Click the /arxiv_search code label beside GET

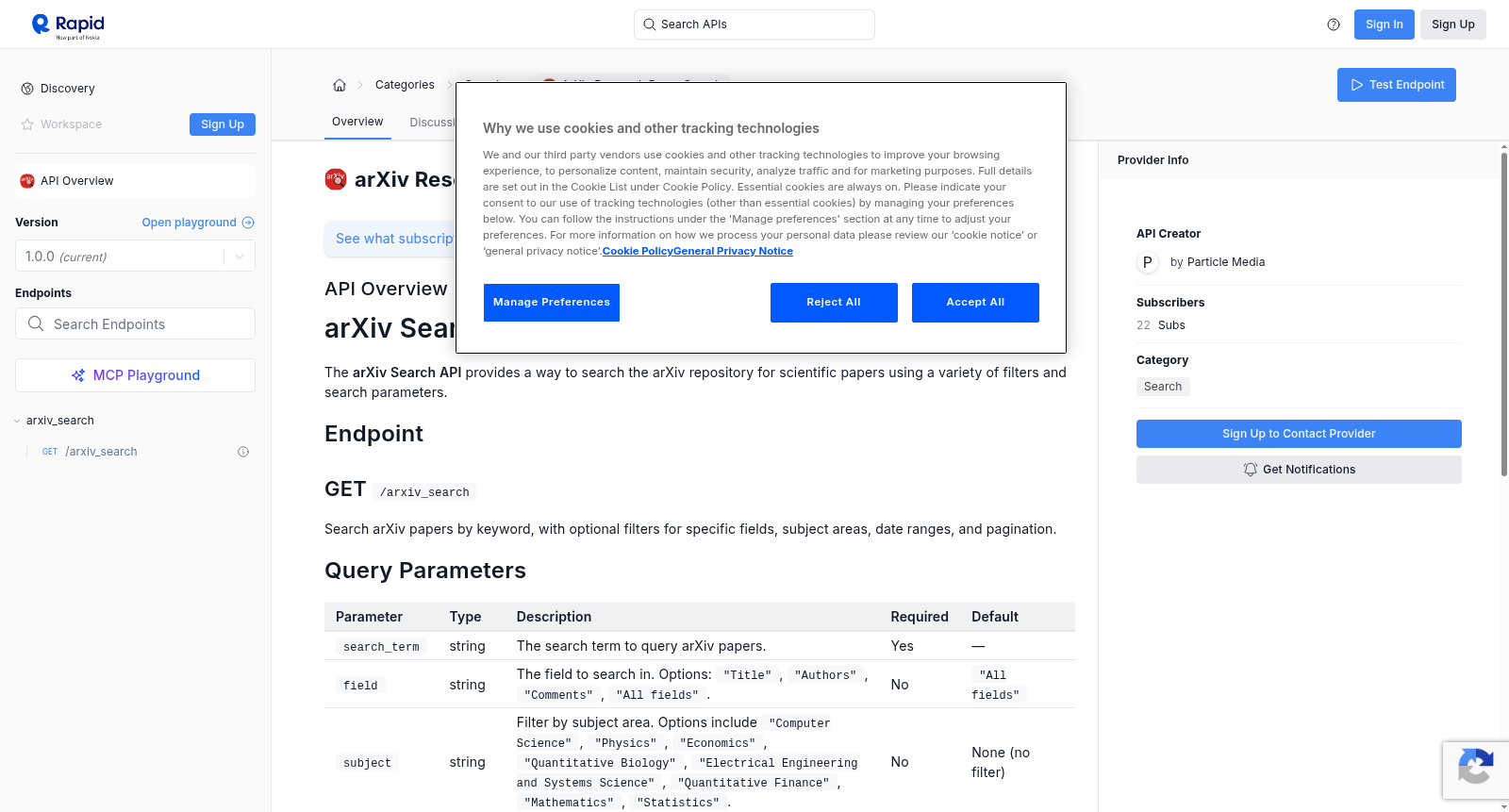coord(424,492)
